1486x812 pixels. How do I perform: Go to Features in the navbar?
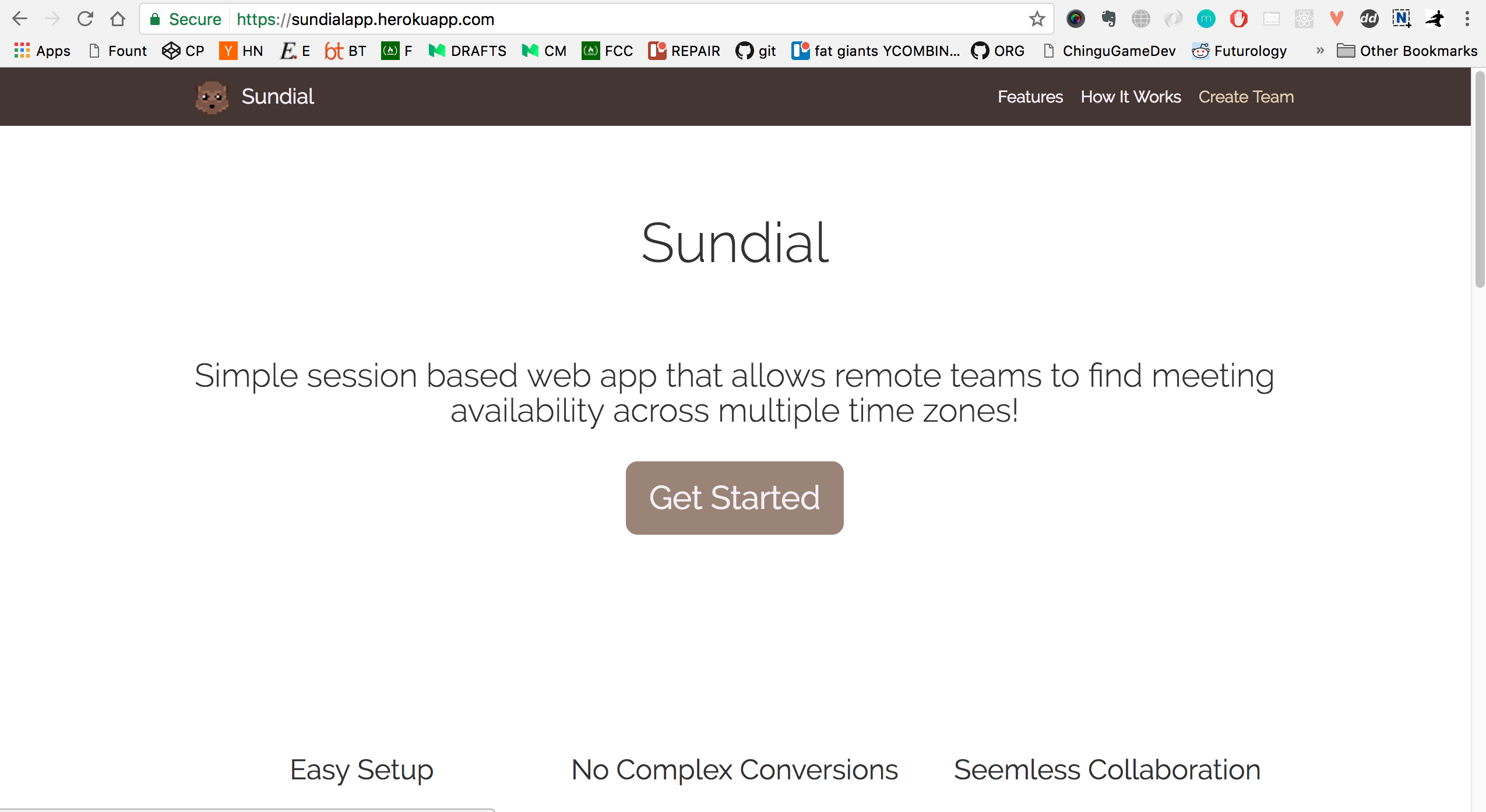pos(1030,97)
